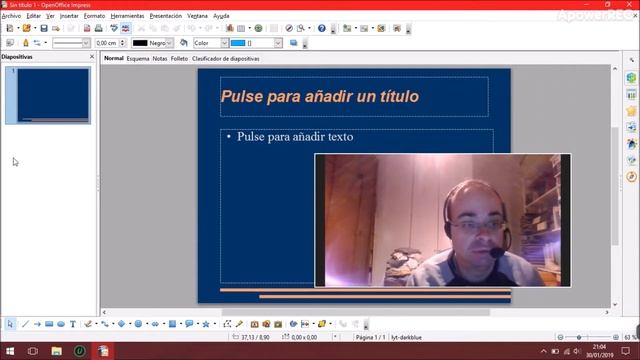
Task: Click the Task View taskbar icon
Action: pos(33,351)
